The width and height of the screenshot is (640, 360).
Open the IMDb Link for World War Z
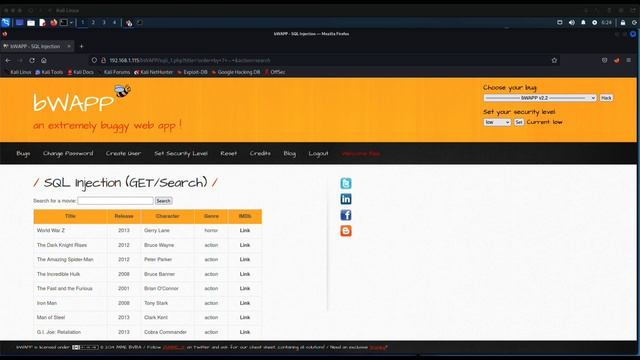[x=245, y=231]
